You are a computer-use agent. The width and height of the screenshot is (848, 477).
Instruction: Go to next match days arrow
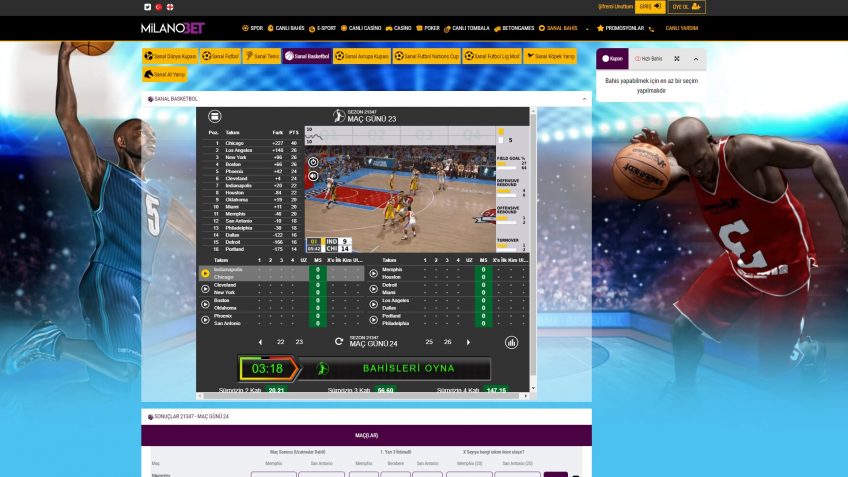pyautogui.click(x=468, y=342)
